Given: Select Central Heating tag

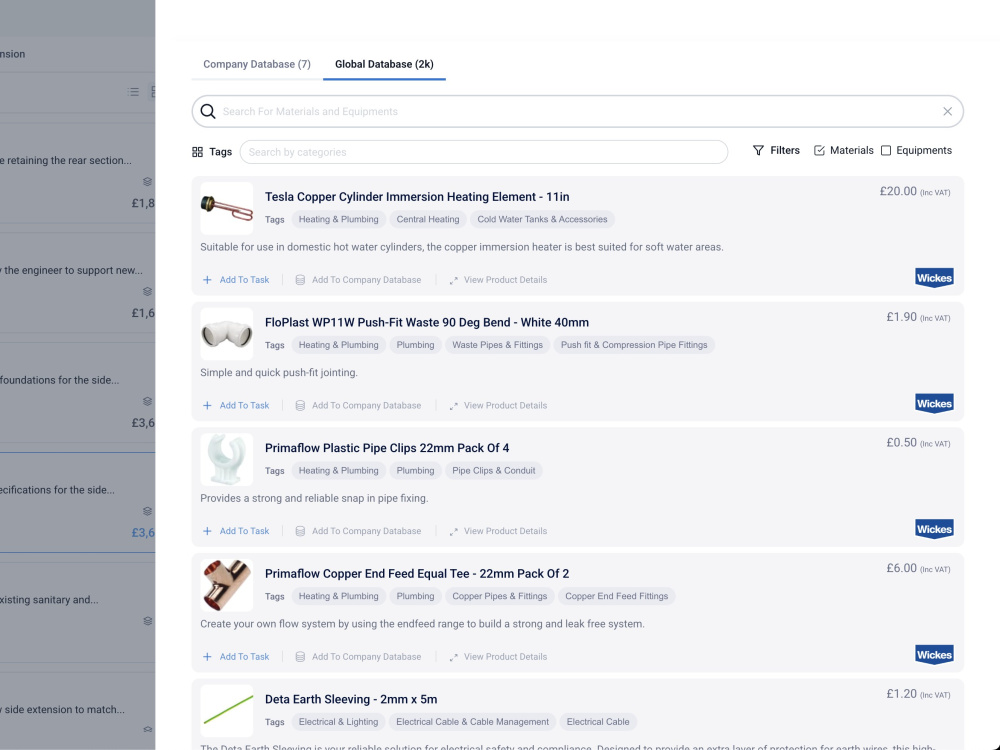Looking at the screenshot, I should click(x=428, y=219).
